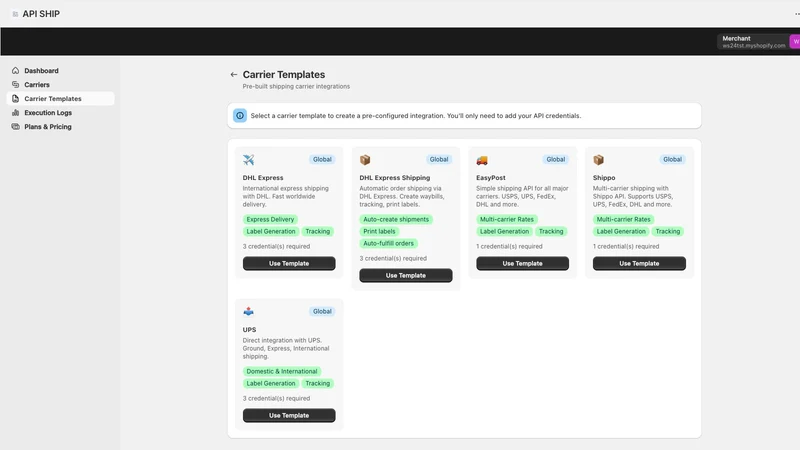Click the Global badge on UPS card
This screenshot has height=450, width=800.
click(322, 311)
